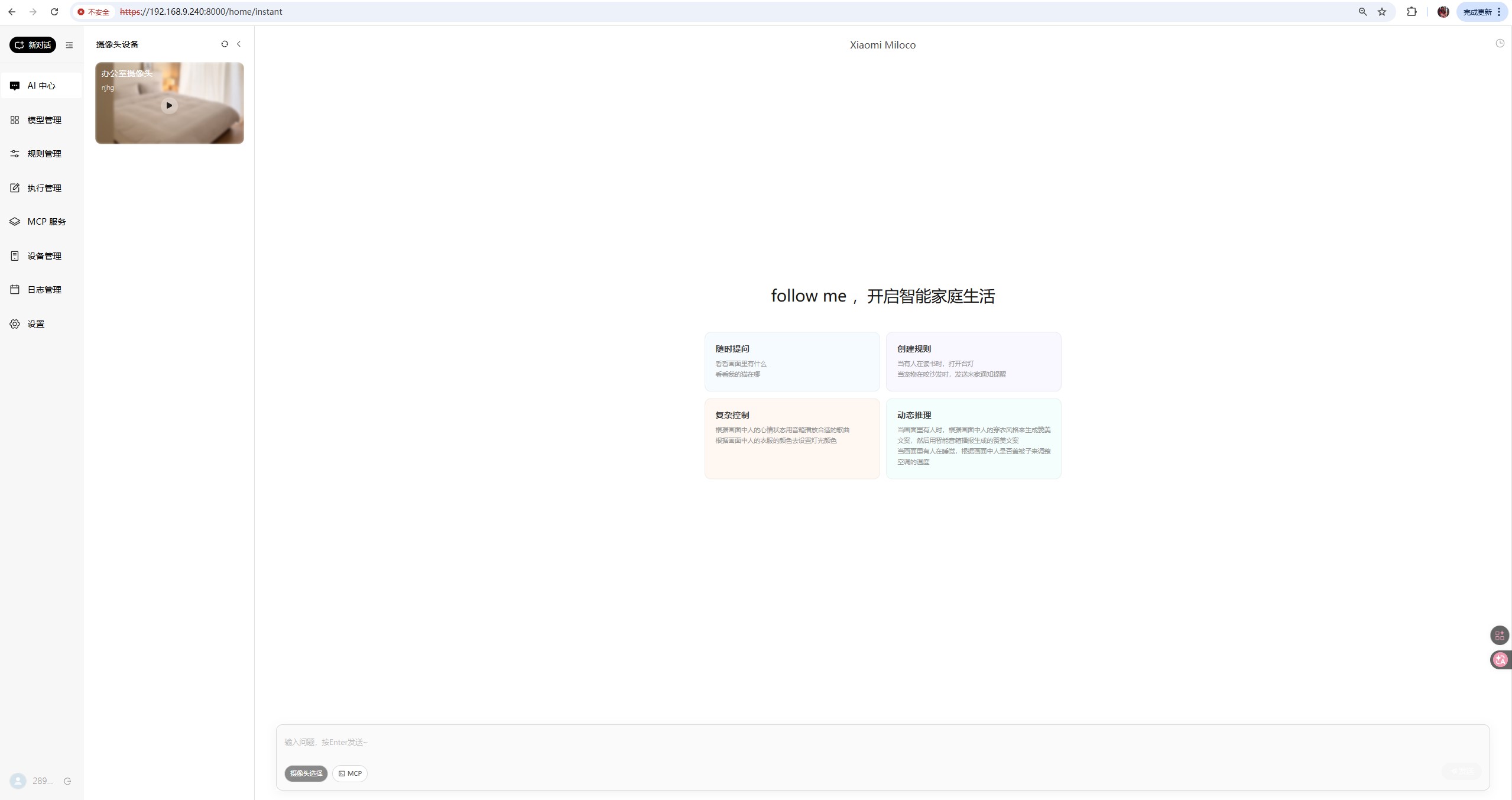
Task: Toggle the MCP pill in chat box
Action: (350, 773)
